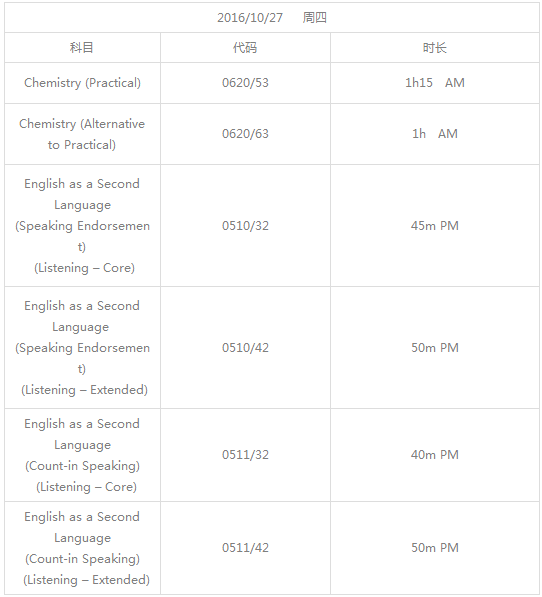Click duration 1h15 AM cell
542x597 pixels.
435,83
